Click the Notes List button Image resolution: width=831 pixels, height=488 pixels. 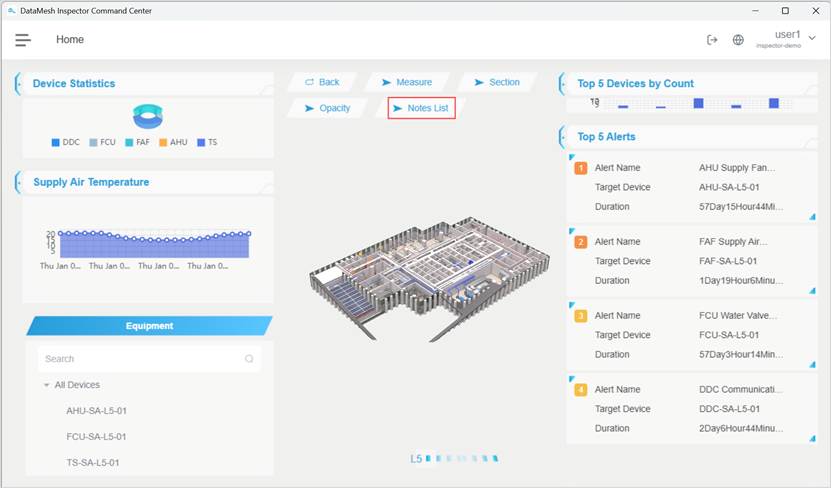[421, 108]
